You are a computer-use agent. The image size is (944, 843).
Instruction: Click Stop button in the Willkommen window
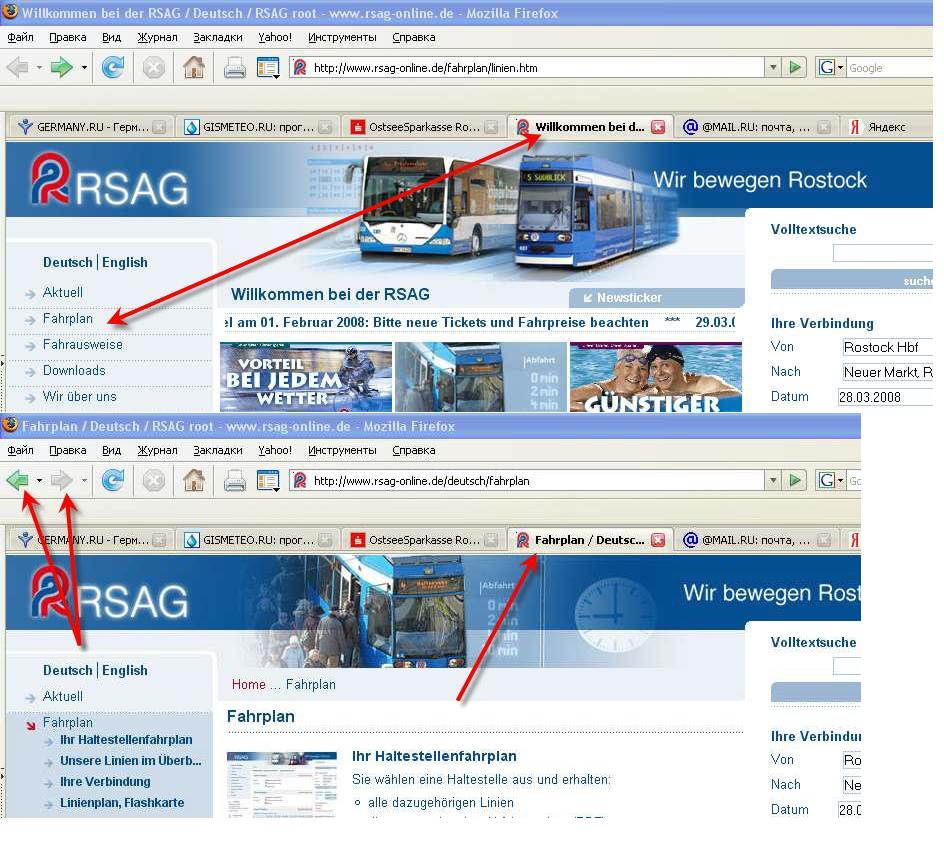click(x=154, y=67)
